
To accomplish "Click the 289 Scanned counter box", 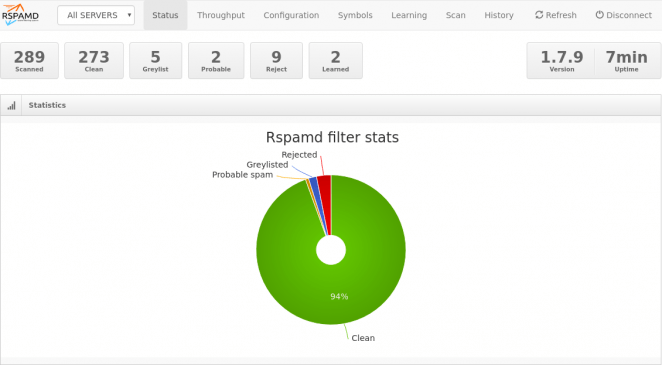I will (29, 60).
